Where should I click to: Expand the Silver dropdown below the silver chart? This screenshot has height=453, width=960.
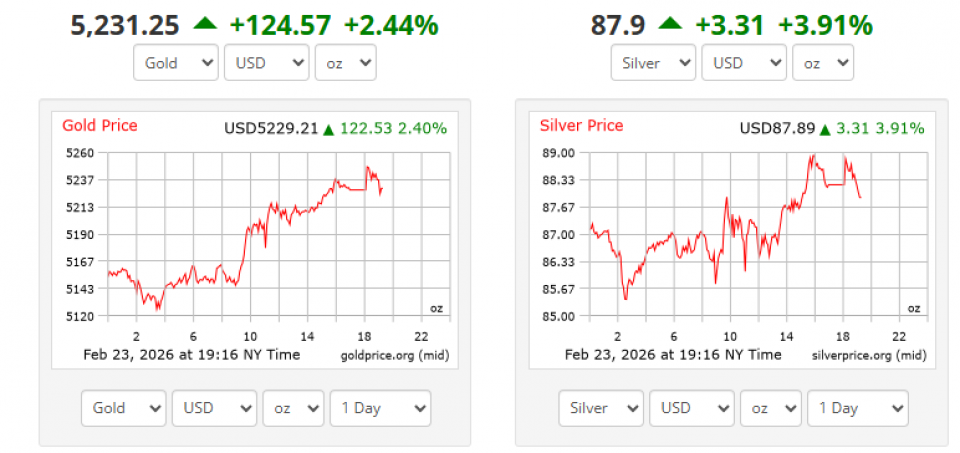coord(601,408)
